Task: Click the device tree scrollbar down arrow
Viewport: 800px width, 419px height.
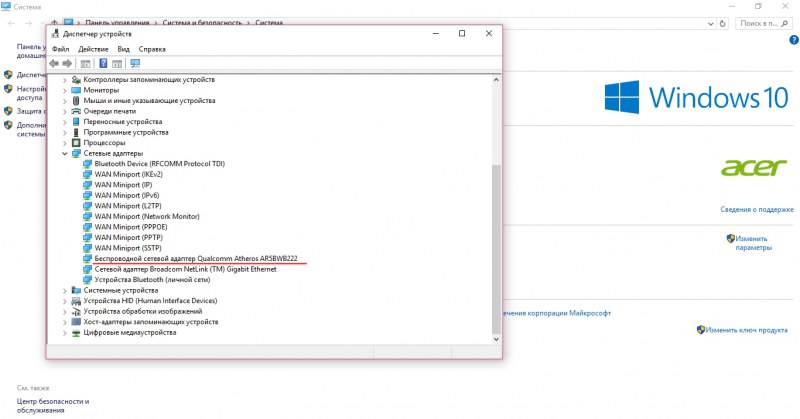Action: coord(496,339)
